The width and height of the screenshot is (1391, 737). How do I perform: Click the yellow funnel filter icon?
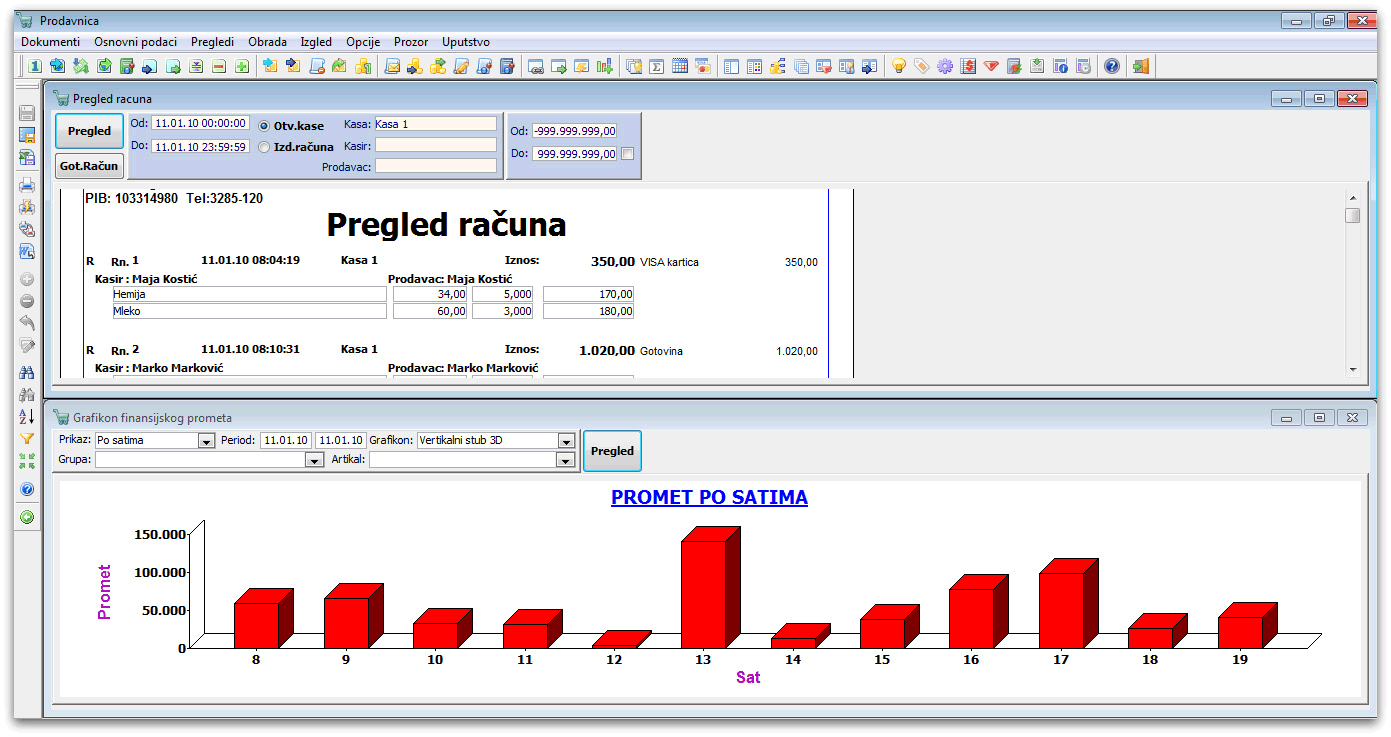pyautogui.click(x=27, y=438)
